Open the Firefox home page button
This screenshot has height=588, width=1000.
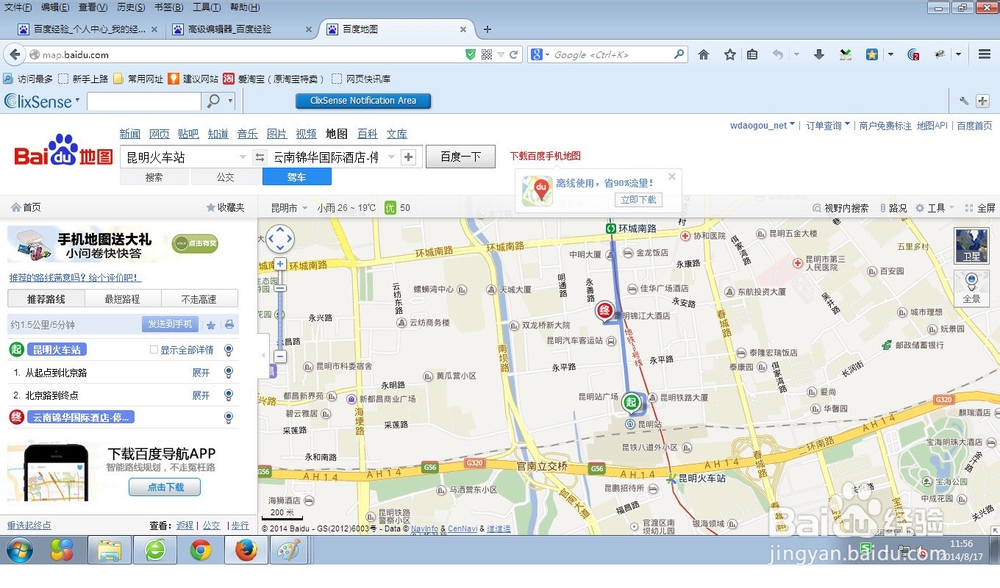(x=703, y=55)
